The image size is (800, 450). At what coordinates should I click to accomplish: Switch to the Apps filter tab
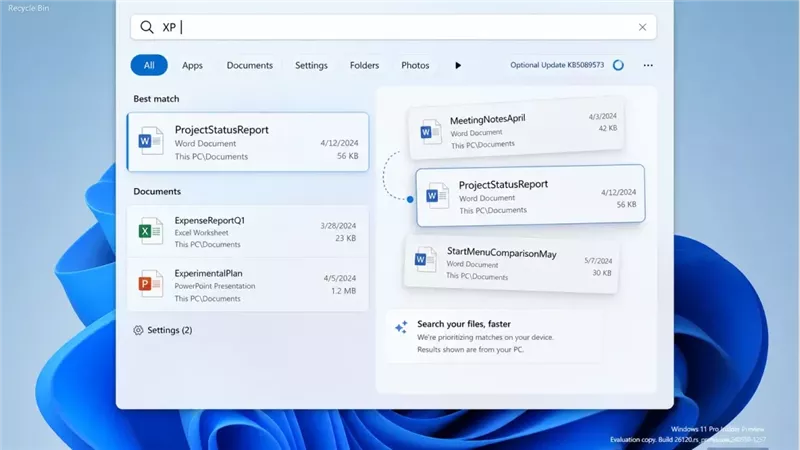[x=192, y=65]
